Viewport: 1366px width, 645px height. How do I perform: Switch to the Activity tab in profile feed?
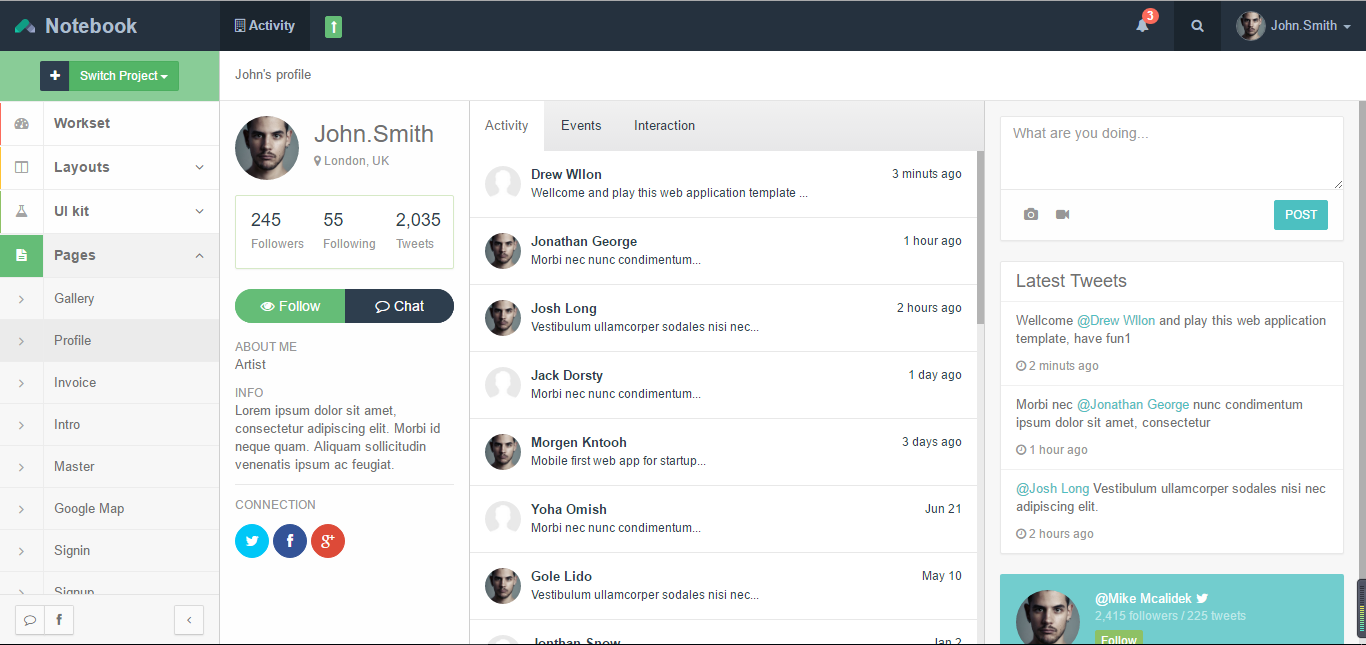(507, 126)
